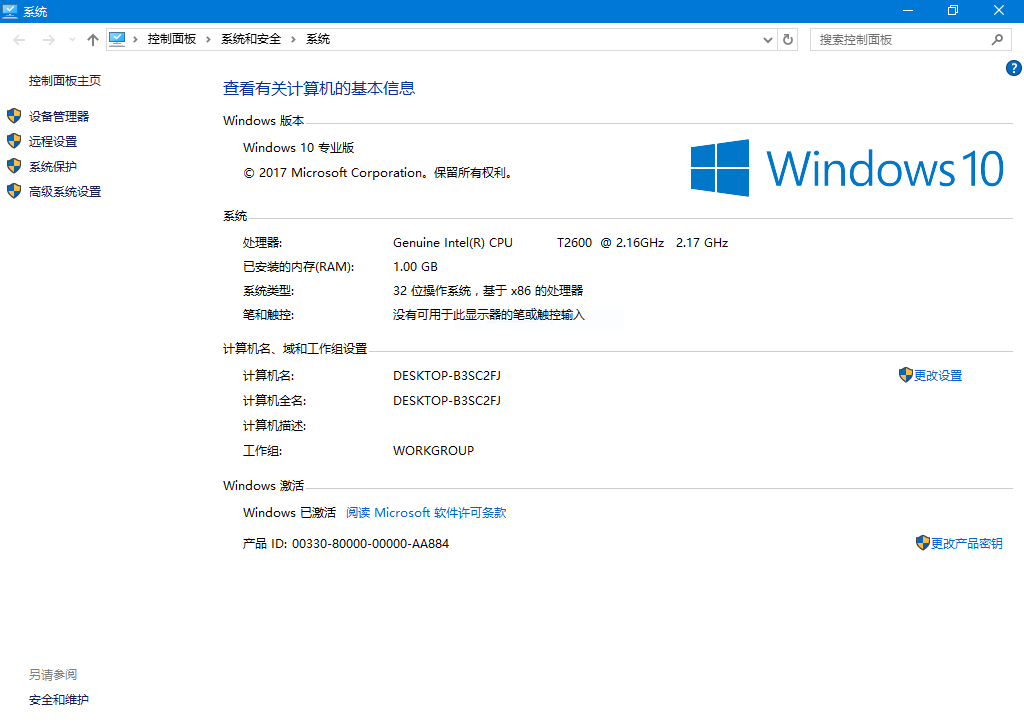Click the computer icon in the address bar

tap(118, 39)
